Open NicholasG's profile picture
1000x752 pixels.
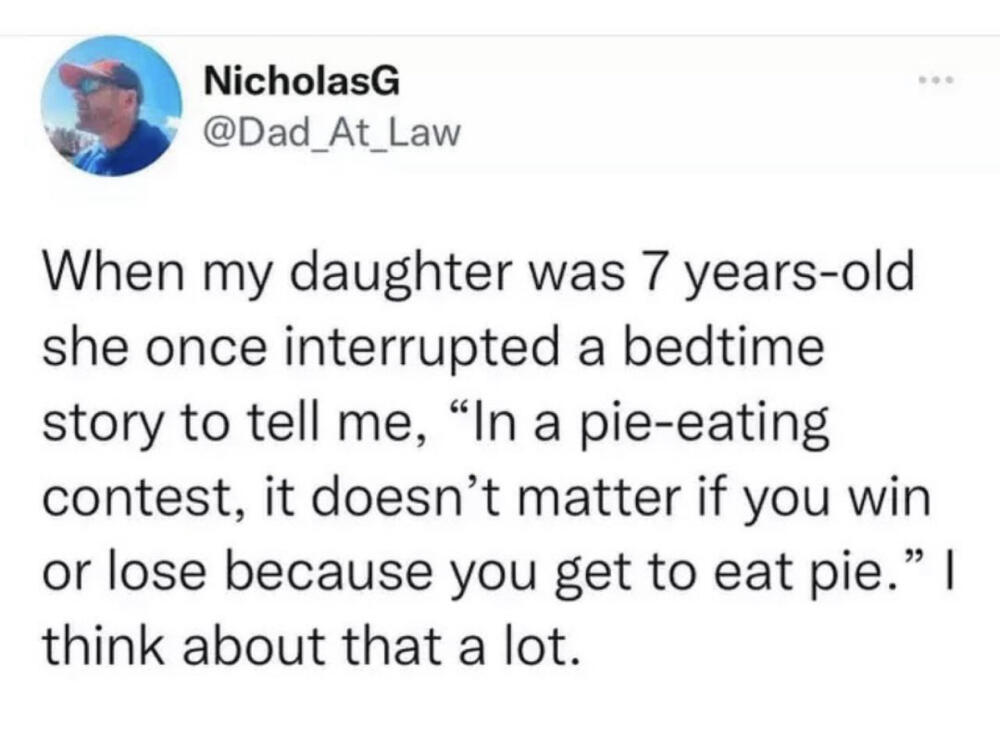(x=112, y=105)
